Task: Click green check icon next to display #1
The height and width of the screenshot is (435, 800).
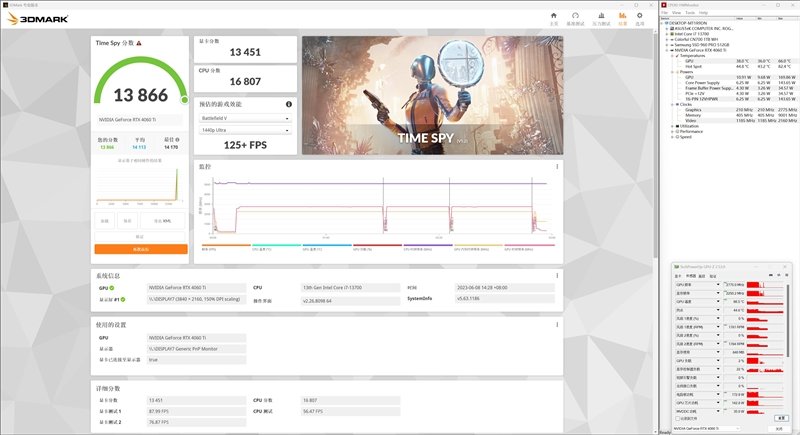Action: click(123, 299)
